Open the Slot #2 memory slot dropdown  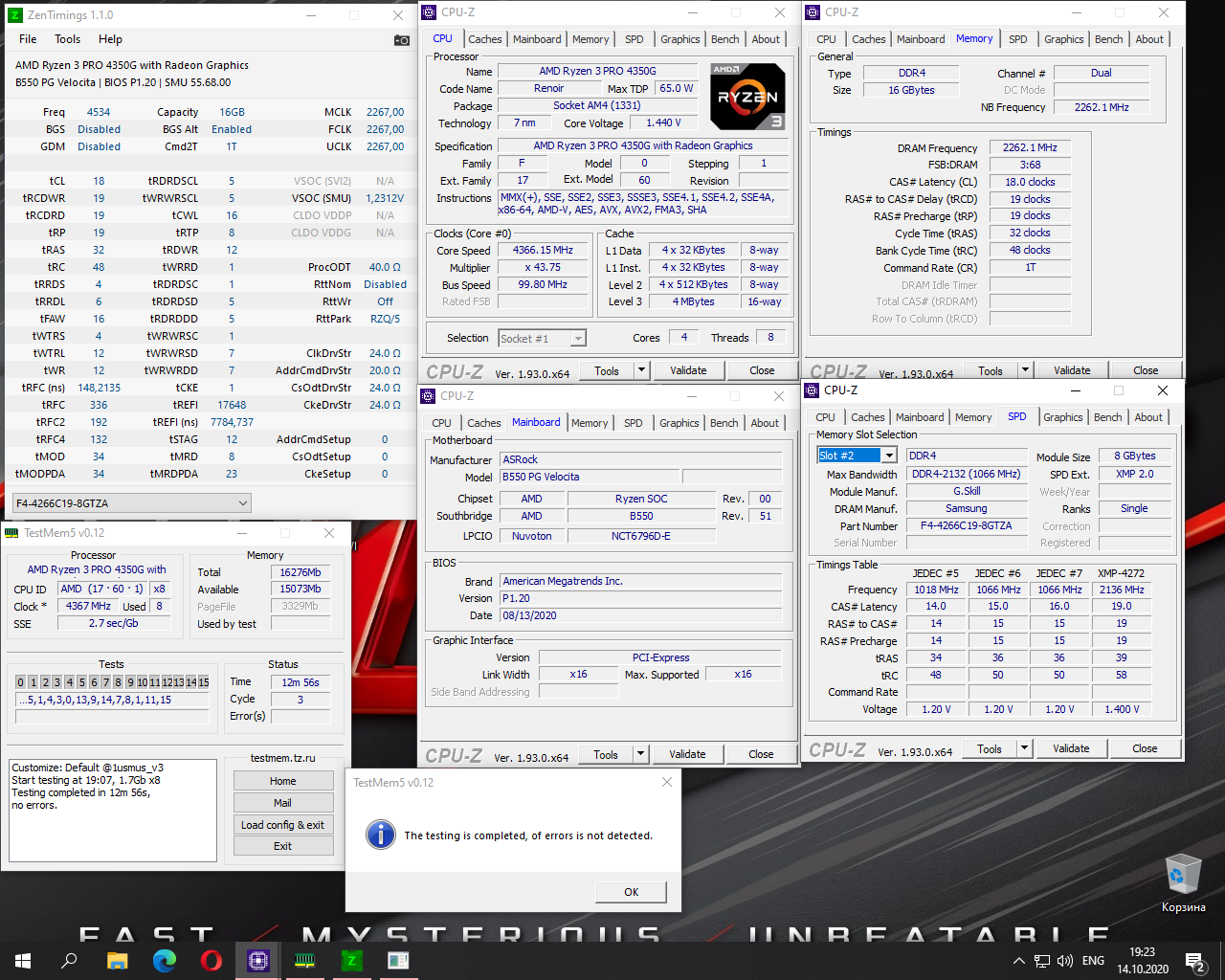pyautogui.click(x=889, y=456)
